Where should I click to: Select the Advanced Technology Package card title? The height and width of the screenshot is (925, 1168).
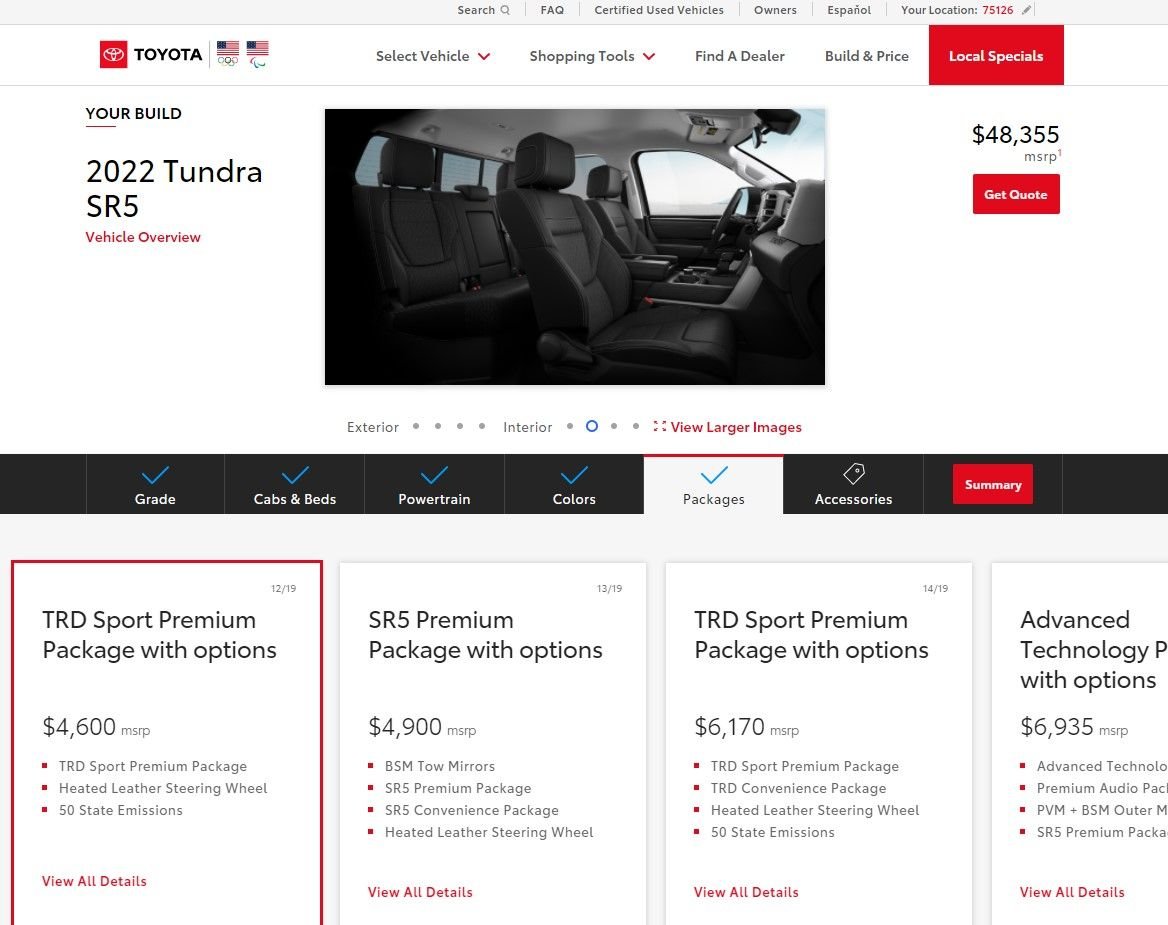(x=1094, y=649)
